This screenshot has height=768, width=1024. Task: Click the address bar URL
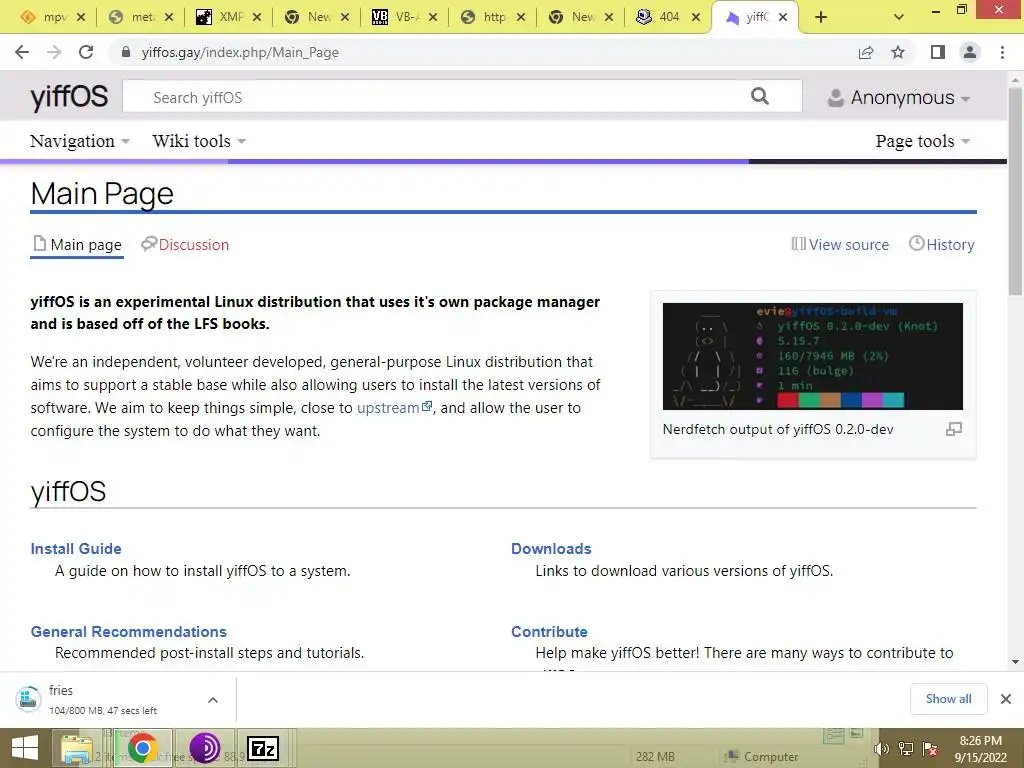click(240, 52)
